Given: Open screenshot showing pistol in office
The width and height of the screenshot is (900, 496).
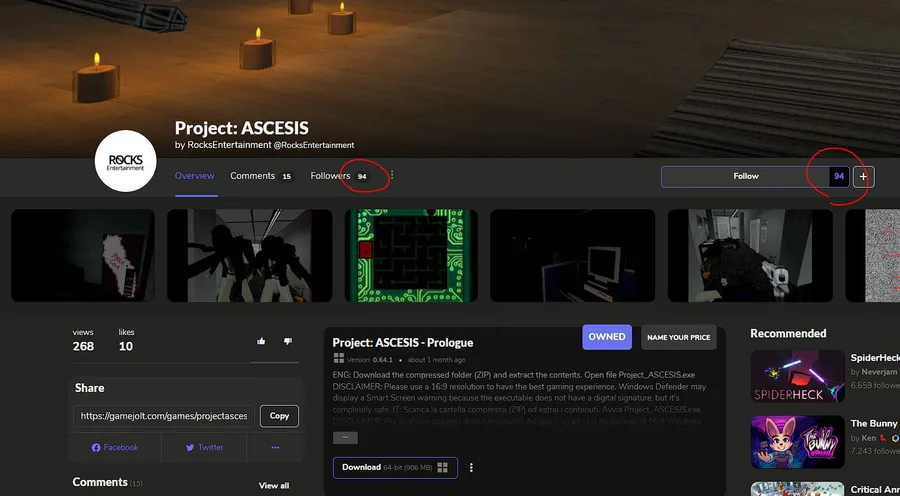Looking at the screenshot, I should pos(750,255).
